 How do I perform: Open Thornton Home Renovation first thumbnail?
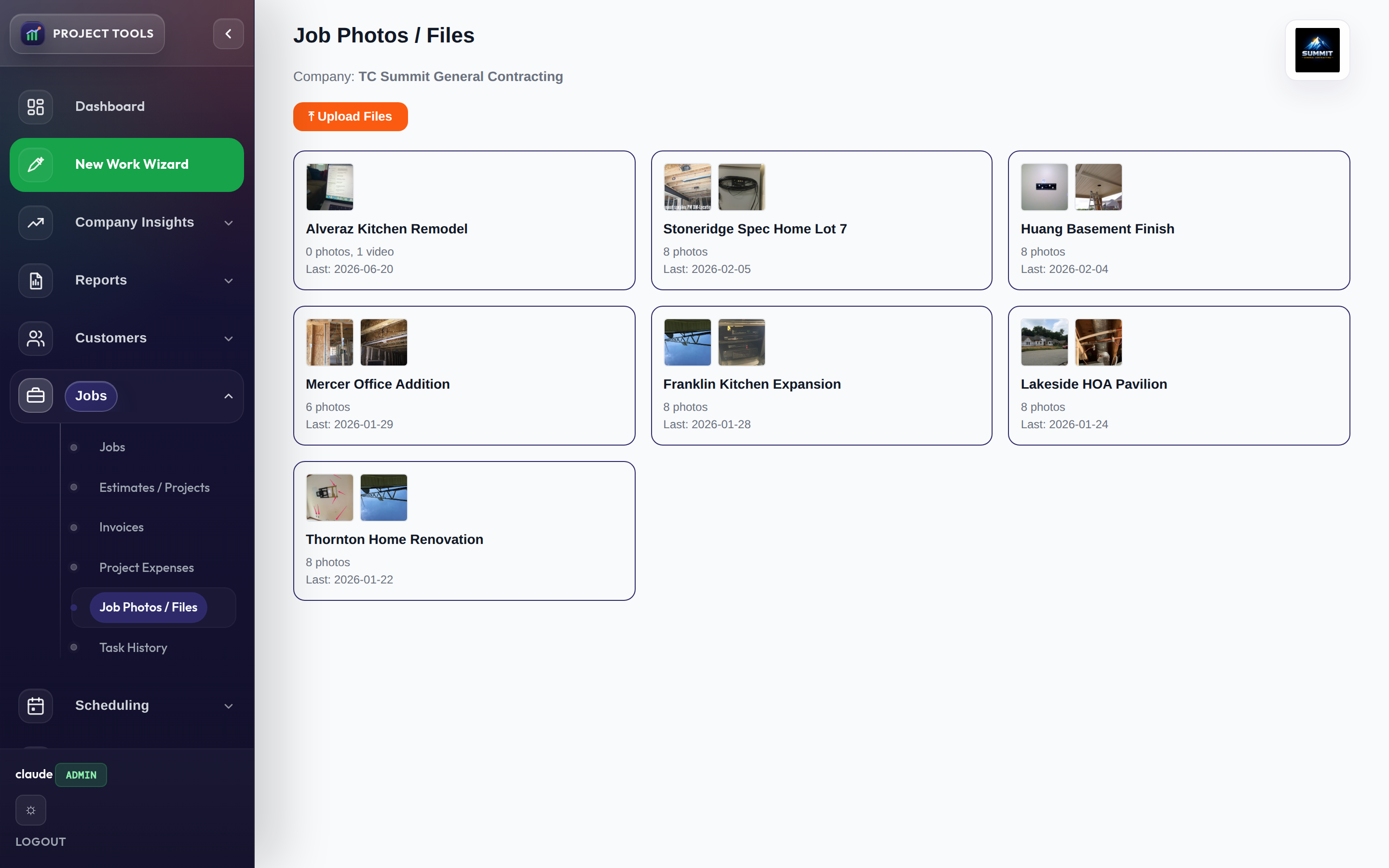329,498
